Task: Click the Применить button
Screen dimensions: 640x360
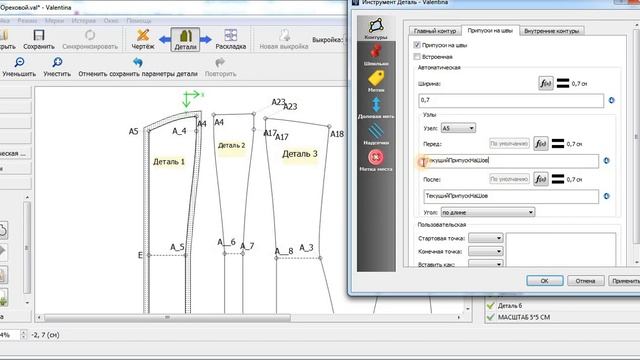Action: click(x=624, y=281)
